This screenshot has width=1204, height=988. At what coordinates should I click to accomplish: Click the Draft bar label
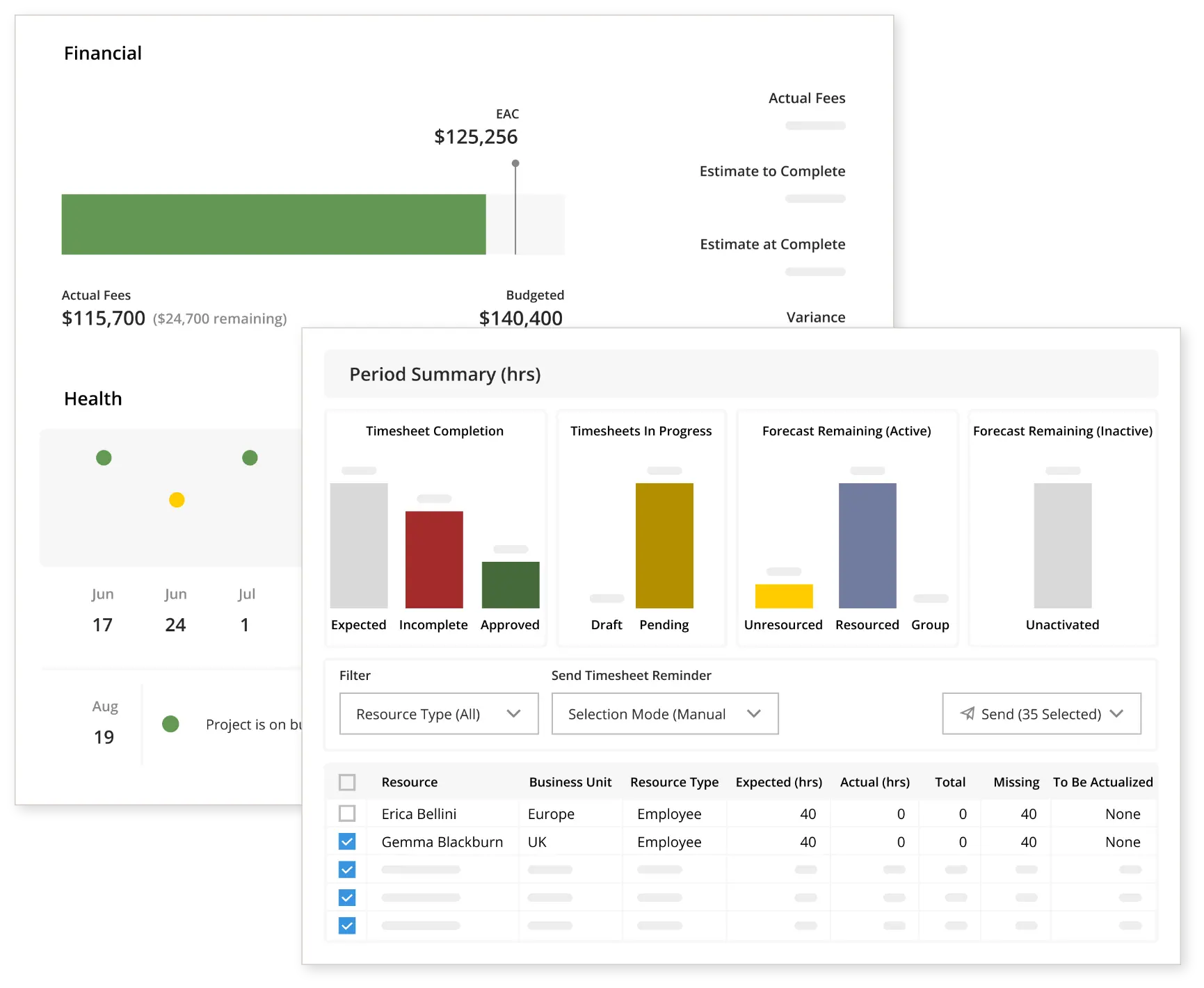click(x=607, y=624)
